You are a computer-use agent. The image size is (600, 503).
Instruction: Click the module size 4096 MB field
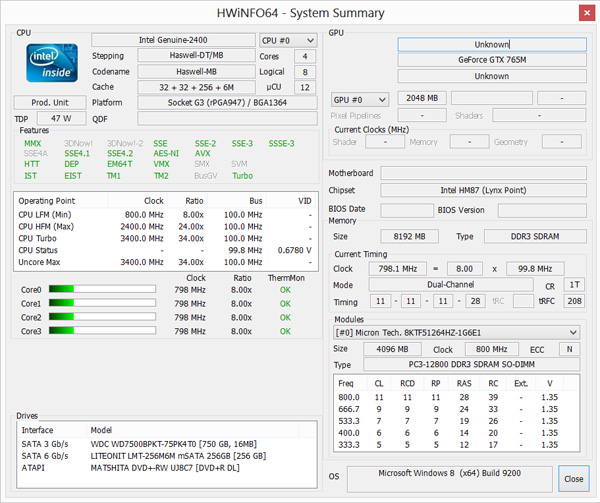pyautogui.click(x=392, y=349)
